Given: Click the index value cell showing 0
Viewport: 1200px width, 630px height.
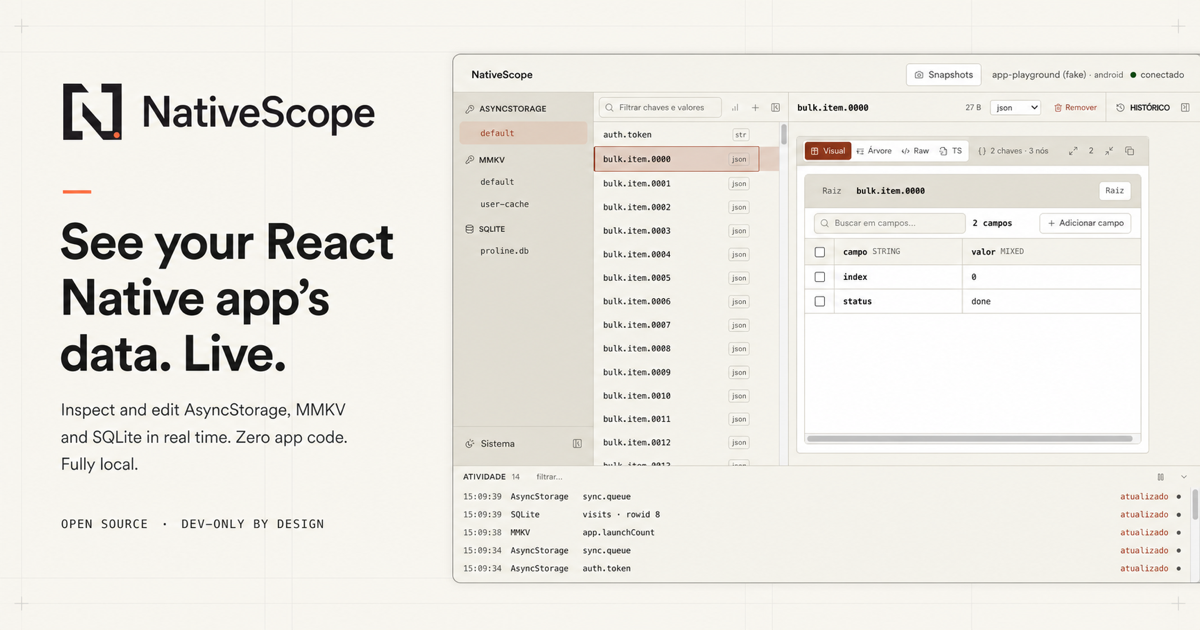Looking at the screenshot, I should [x=1051, y=277].
